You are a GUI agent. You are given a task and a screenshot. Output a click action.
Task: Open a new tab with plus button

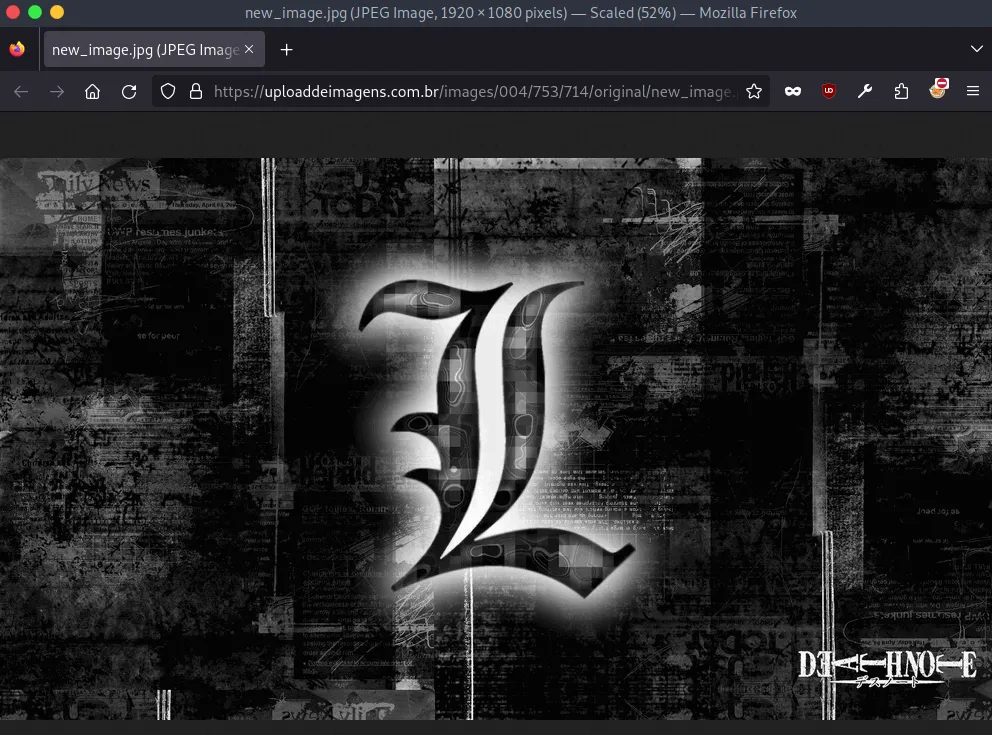tap(287, 49)
